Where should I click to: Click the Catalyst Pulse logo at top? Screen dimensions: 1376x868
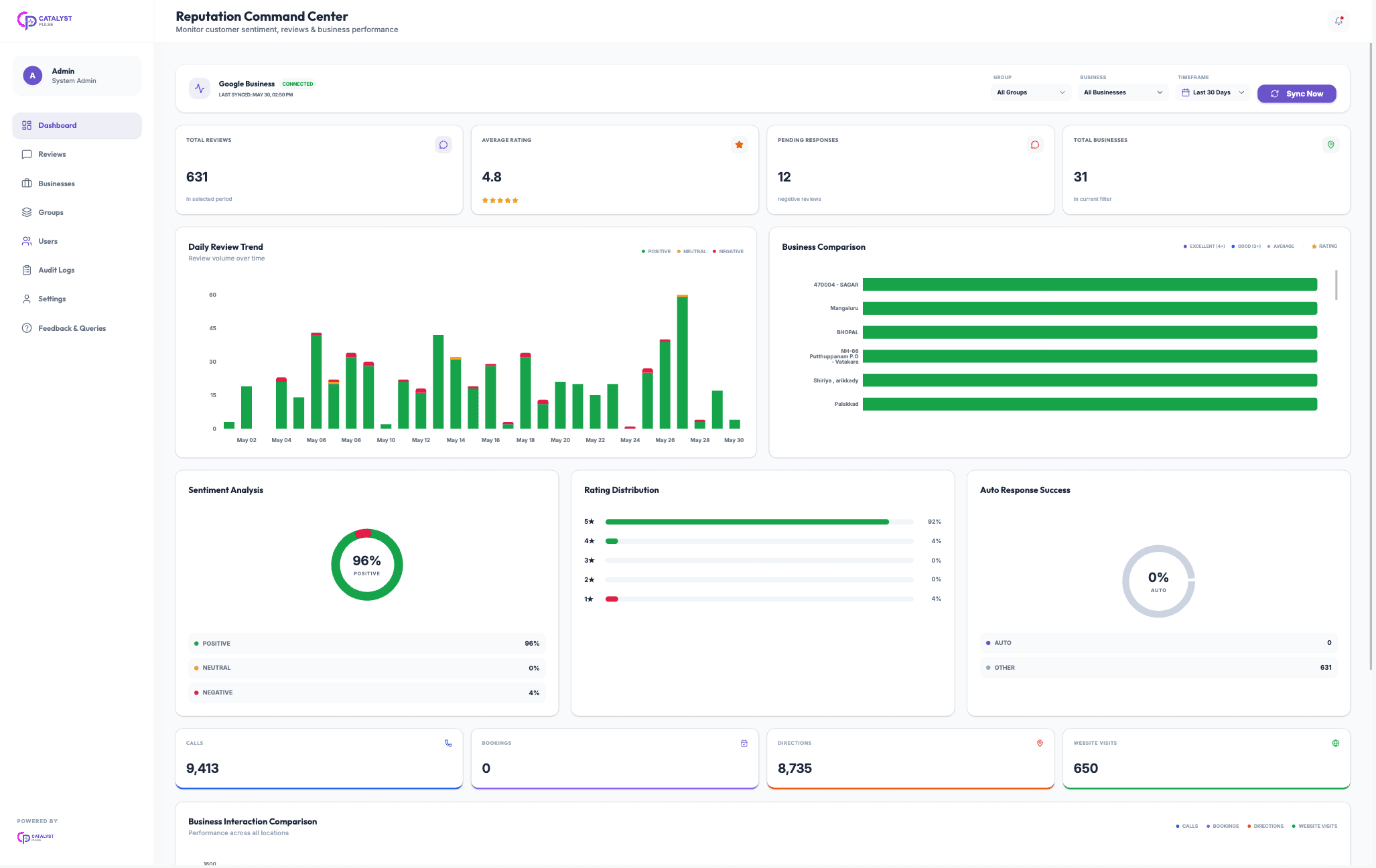(44, 21)
